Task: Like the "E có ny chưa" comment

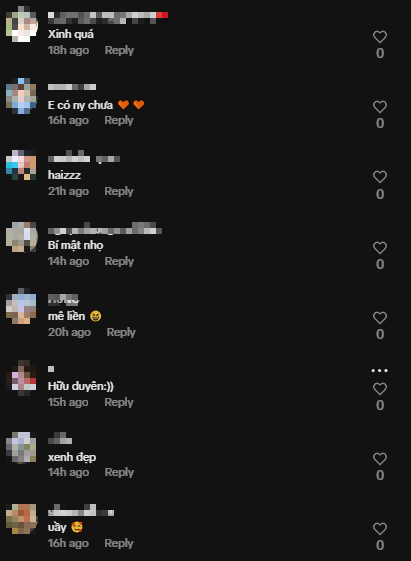Action: click(x=380, y=107)
